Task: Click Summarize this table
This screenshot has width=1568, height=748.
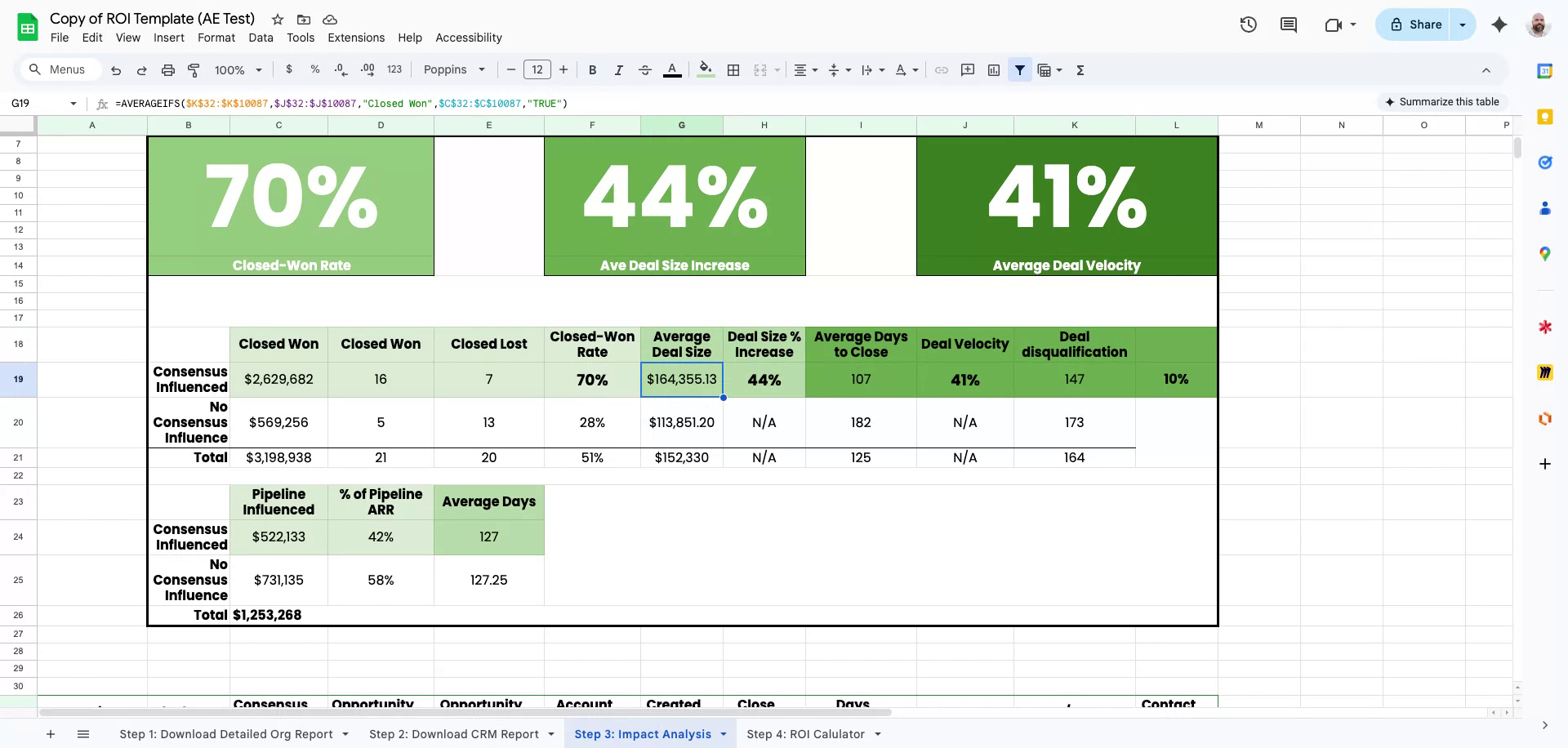Action: point(1441,102)
